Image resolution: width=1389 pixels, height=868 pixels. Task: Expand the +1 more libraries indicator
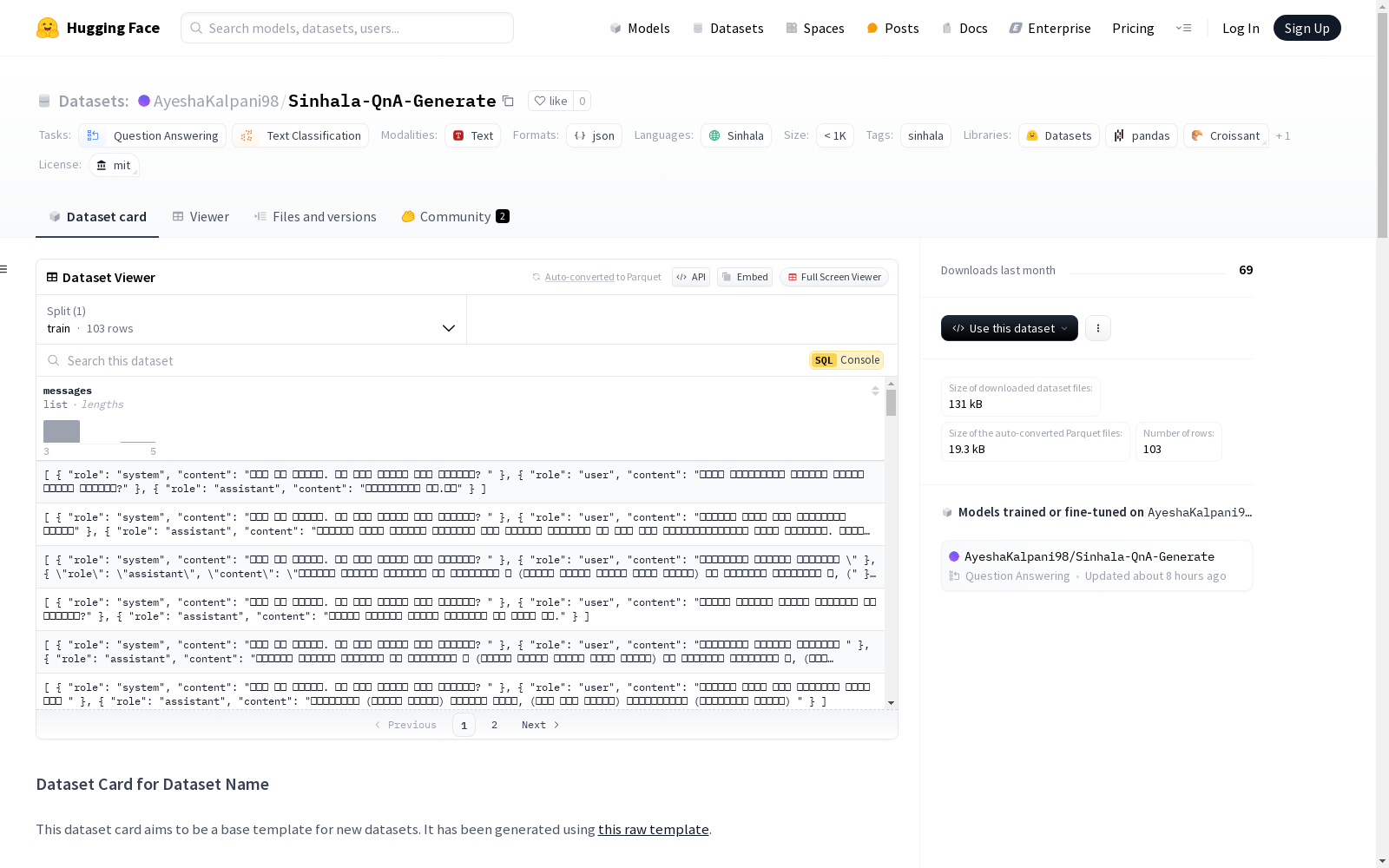pos(1283,135)
